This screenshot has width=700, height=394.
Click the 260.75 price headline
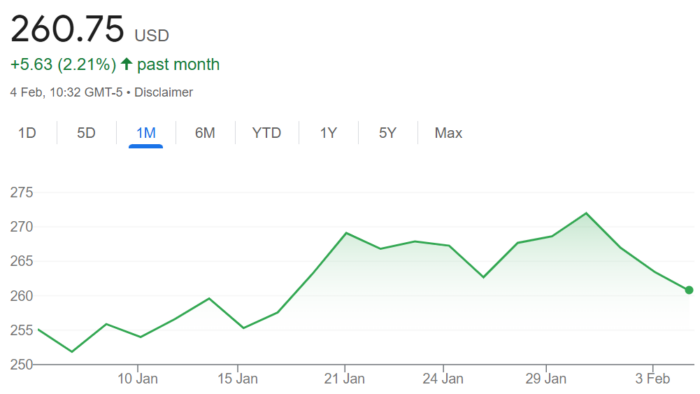[x=67, y=29]
